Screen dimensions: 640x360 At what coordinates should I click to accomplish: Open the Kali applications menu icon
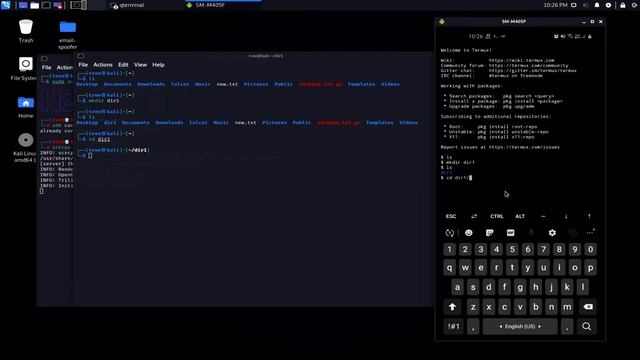6,5
